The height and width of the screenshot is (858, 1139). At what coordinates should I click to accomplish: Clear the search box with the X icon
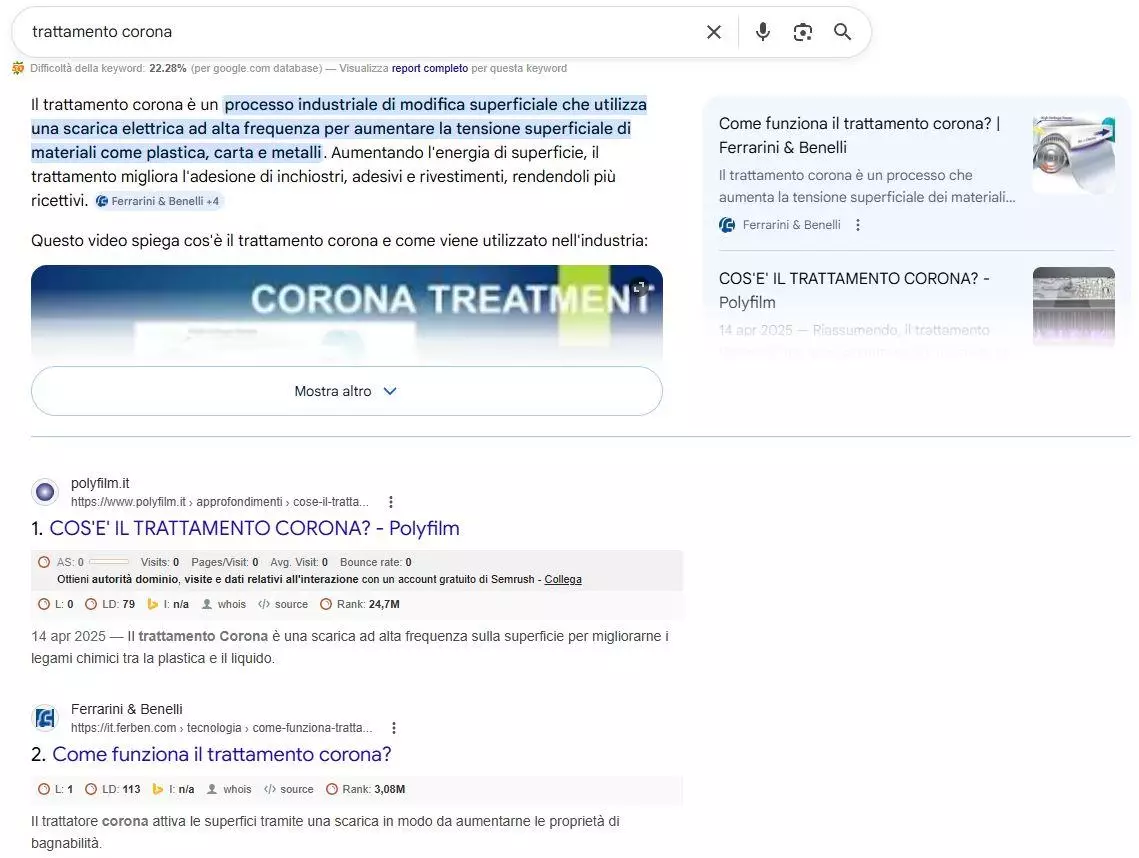pyautogui.click(x=714, y=32)
